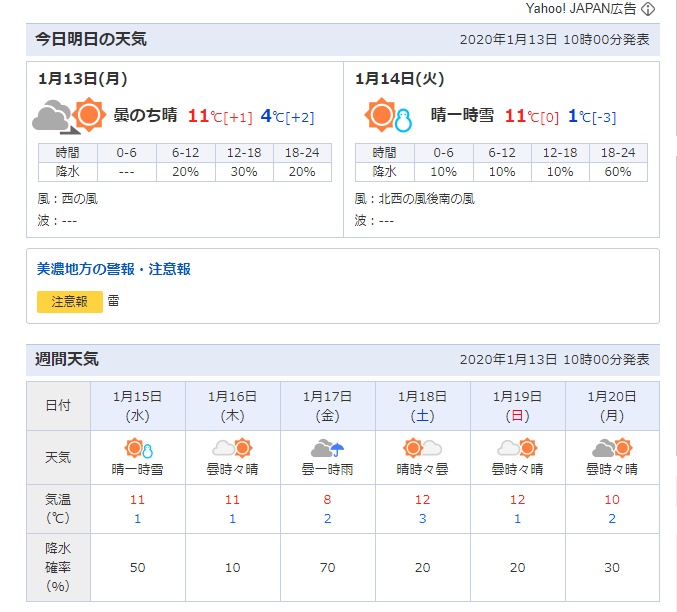
Task: Open the 美濃地方の警報・注意報 link
Action: [x=113, y=269]
